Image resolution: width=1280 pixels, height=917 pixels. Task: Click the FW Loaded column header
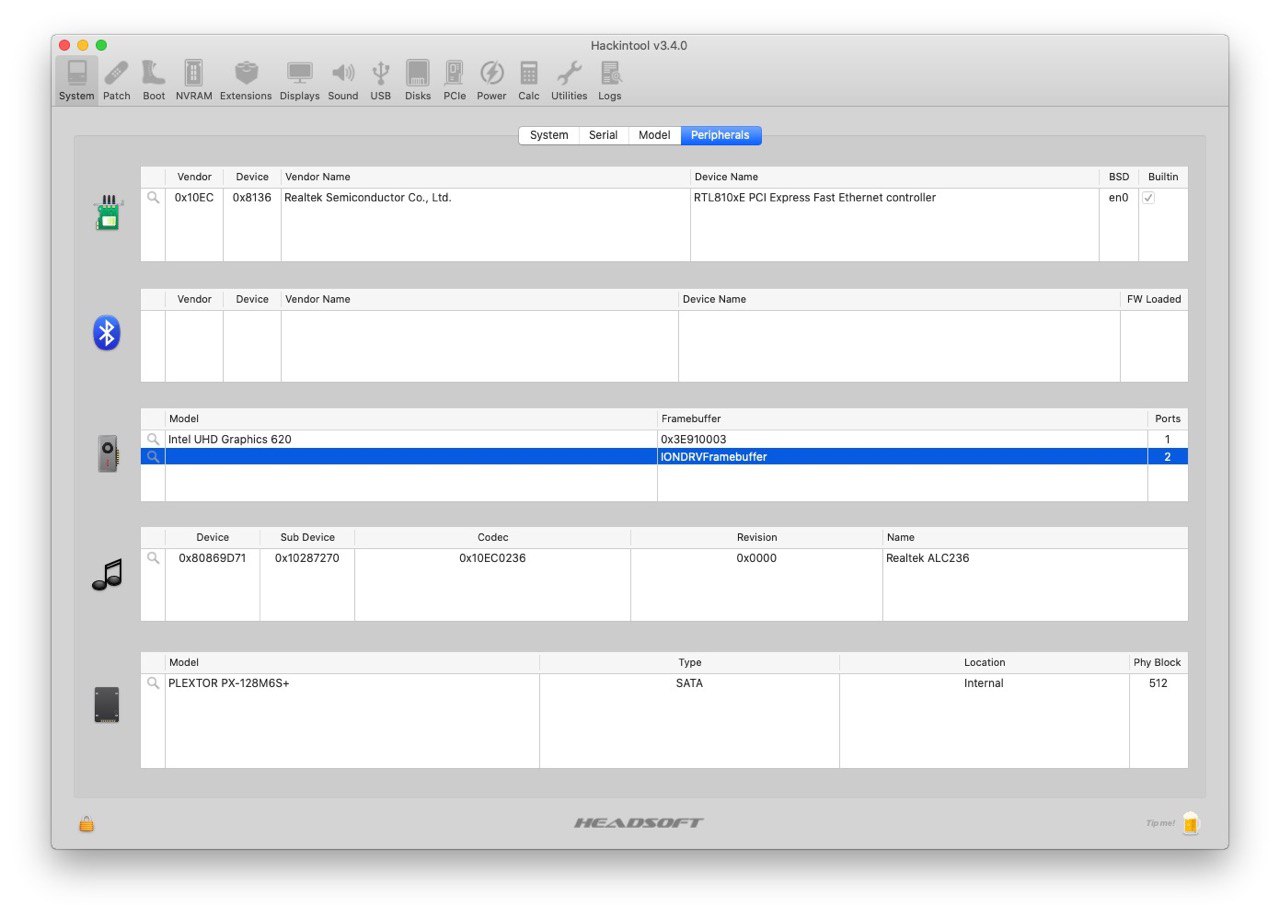coord(1155,299)
